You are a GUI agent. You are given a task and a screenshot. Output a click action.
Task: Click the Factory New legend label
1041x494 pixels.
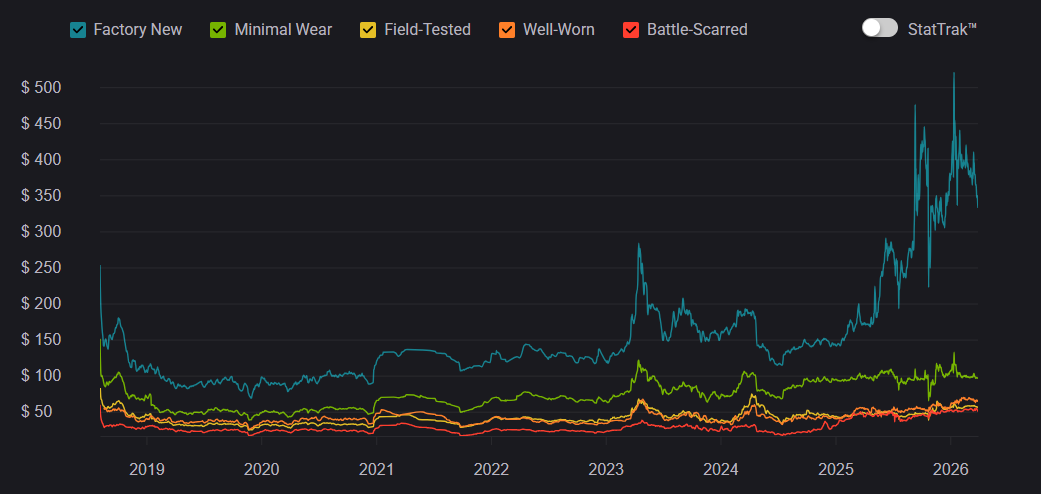[138, 29]
